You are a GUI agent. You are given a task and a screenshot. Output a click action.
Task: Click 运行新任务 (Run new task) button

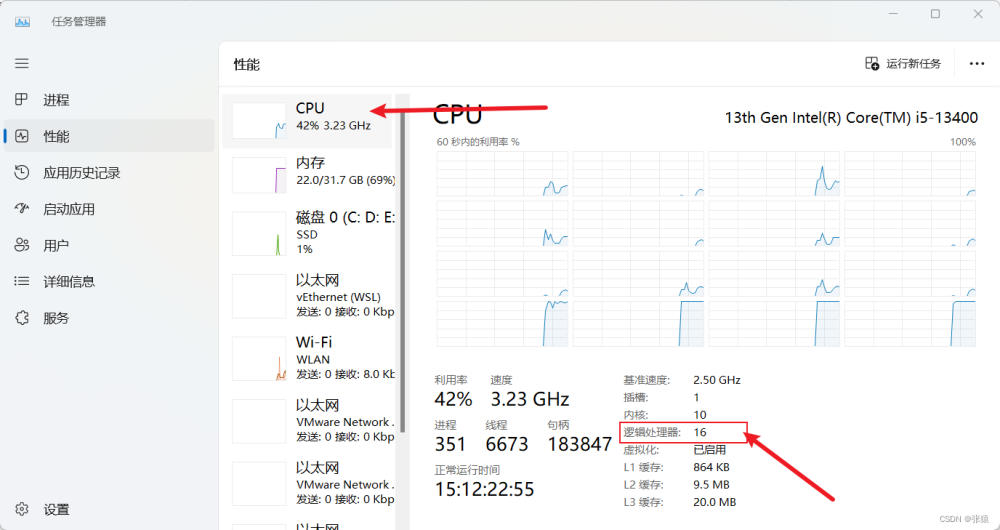[903, 63]
